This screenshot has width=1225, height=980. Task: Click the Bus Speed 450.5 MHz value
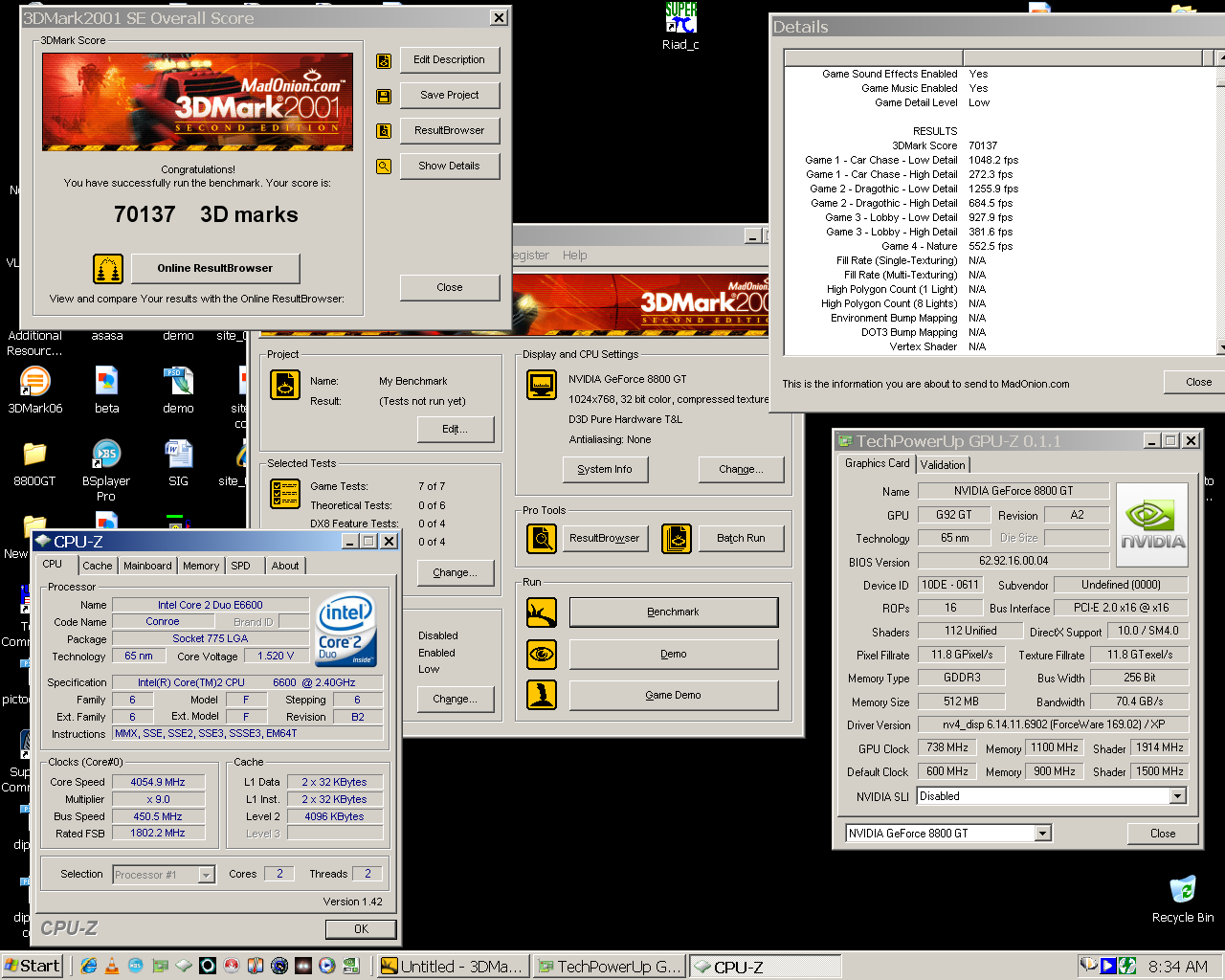click(159, 816)
